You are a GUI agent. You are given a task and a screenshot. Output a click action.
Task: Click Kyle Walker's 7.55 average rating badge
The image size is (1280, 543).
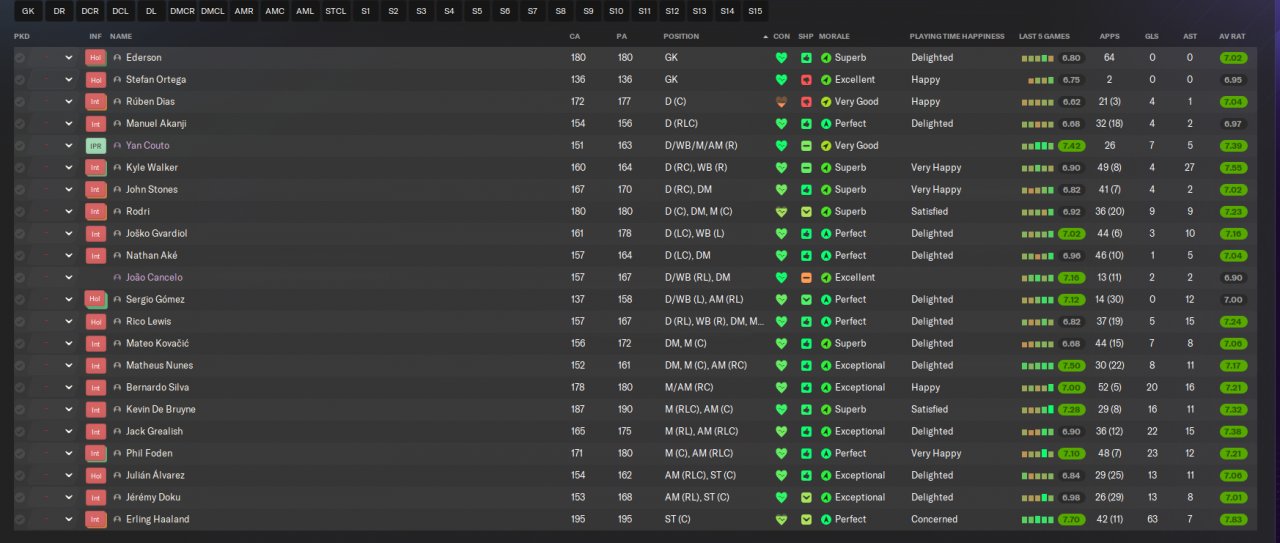click(x=1233, y=168)
